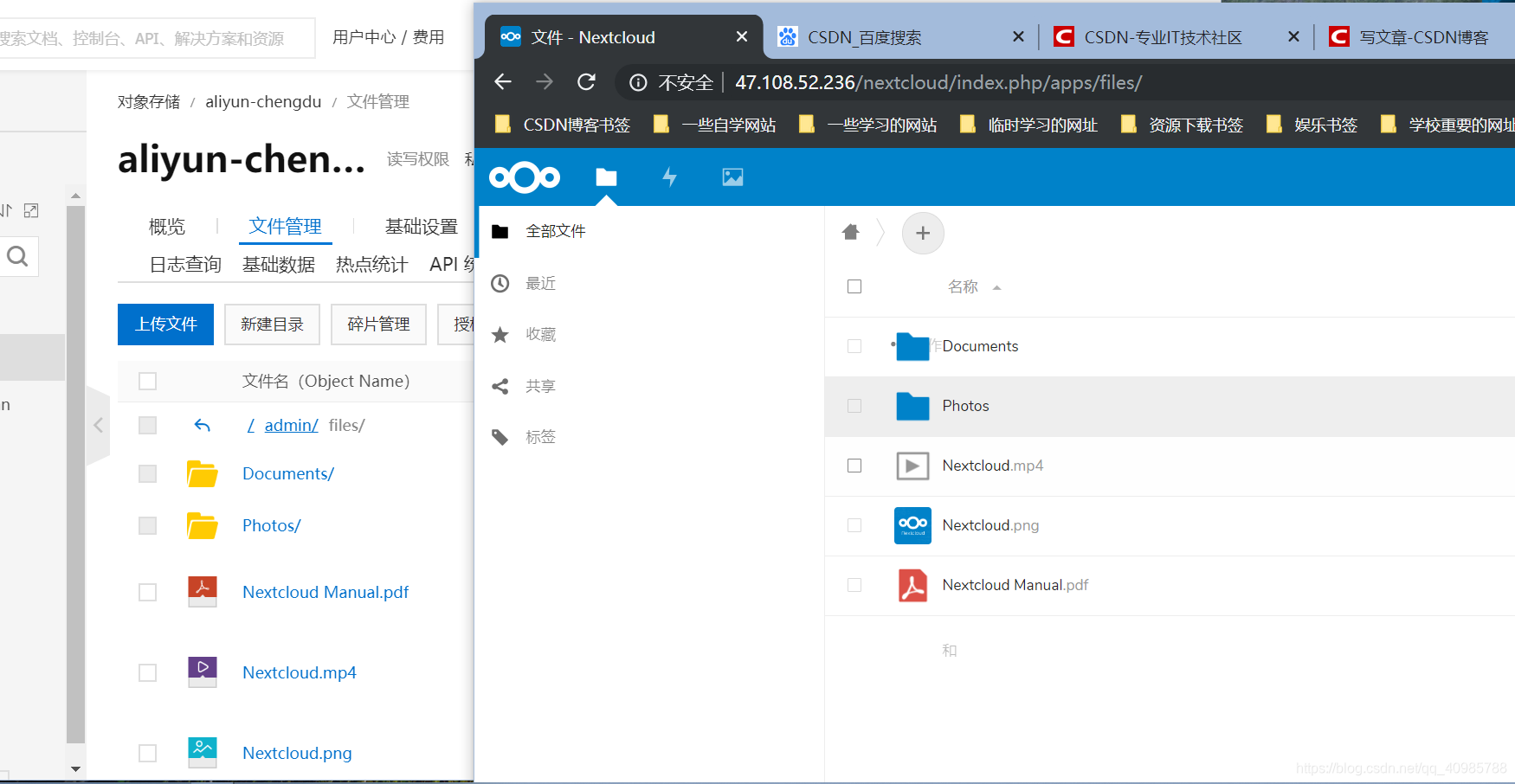
Task: Open the Gallery image icon in Nextcloud
Action: point(732,177)
